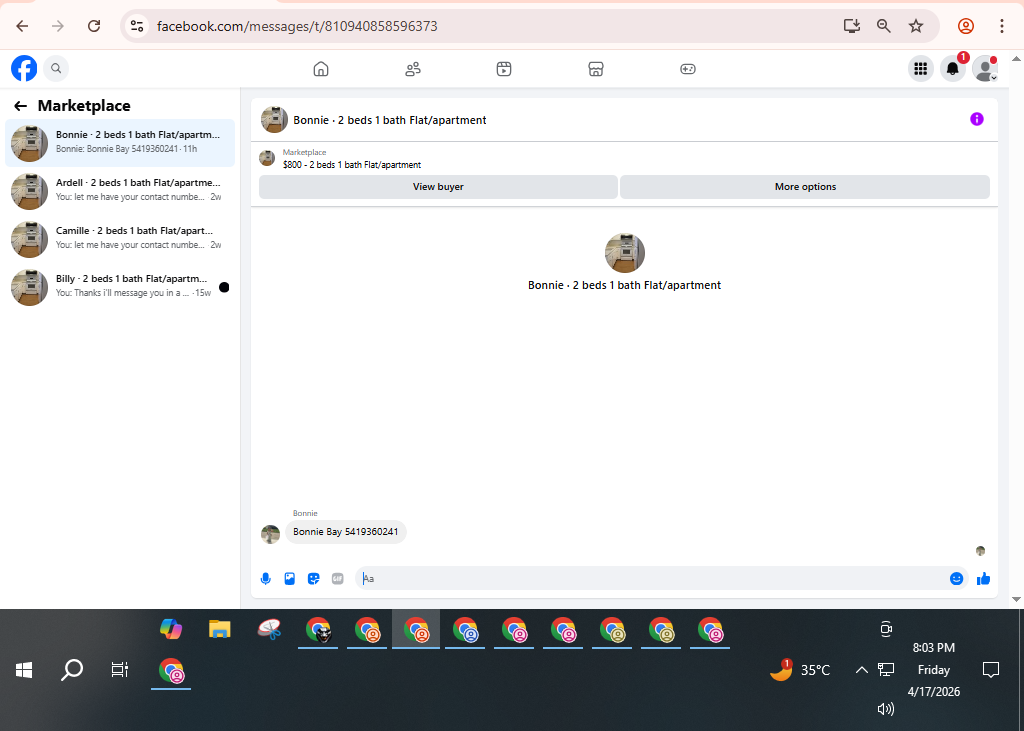Send a voice clip with microphone icon
Screen dimensions: 1024x731
click(266, 579)
